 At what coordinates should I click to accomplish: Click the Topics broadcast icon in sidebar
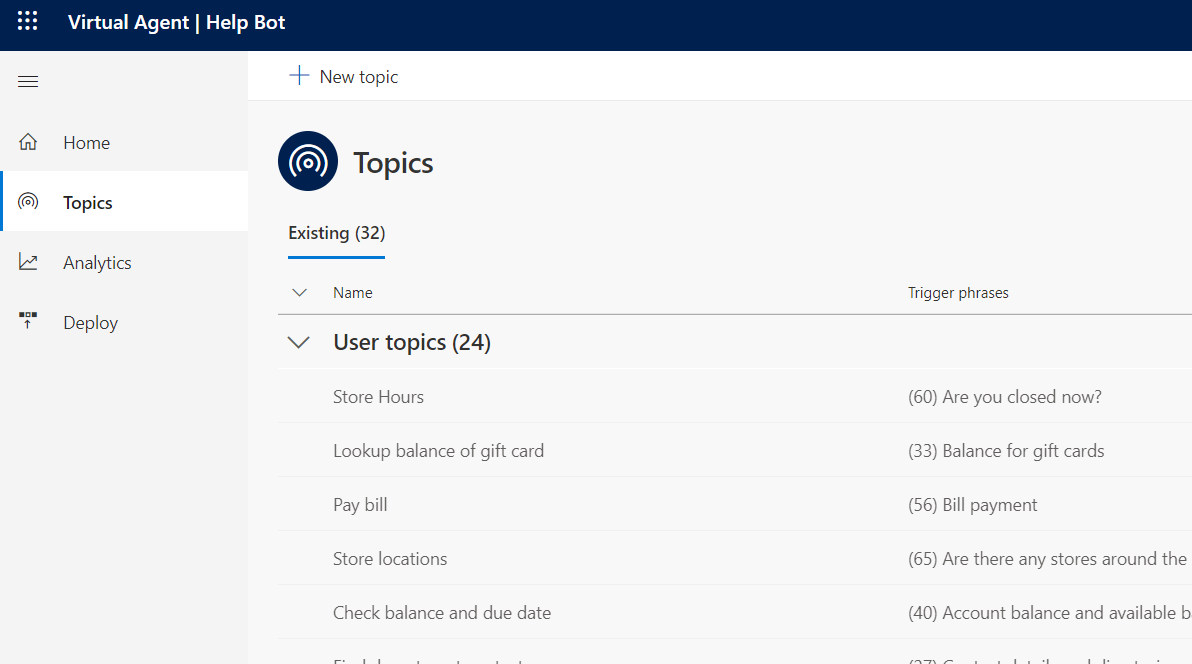pos(28,202)
